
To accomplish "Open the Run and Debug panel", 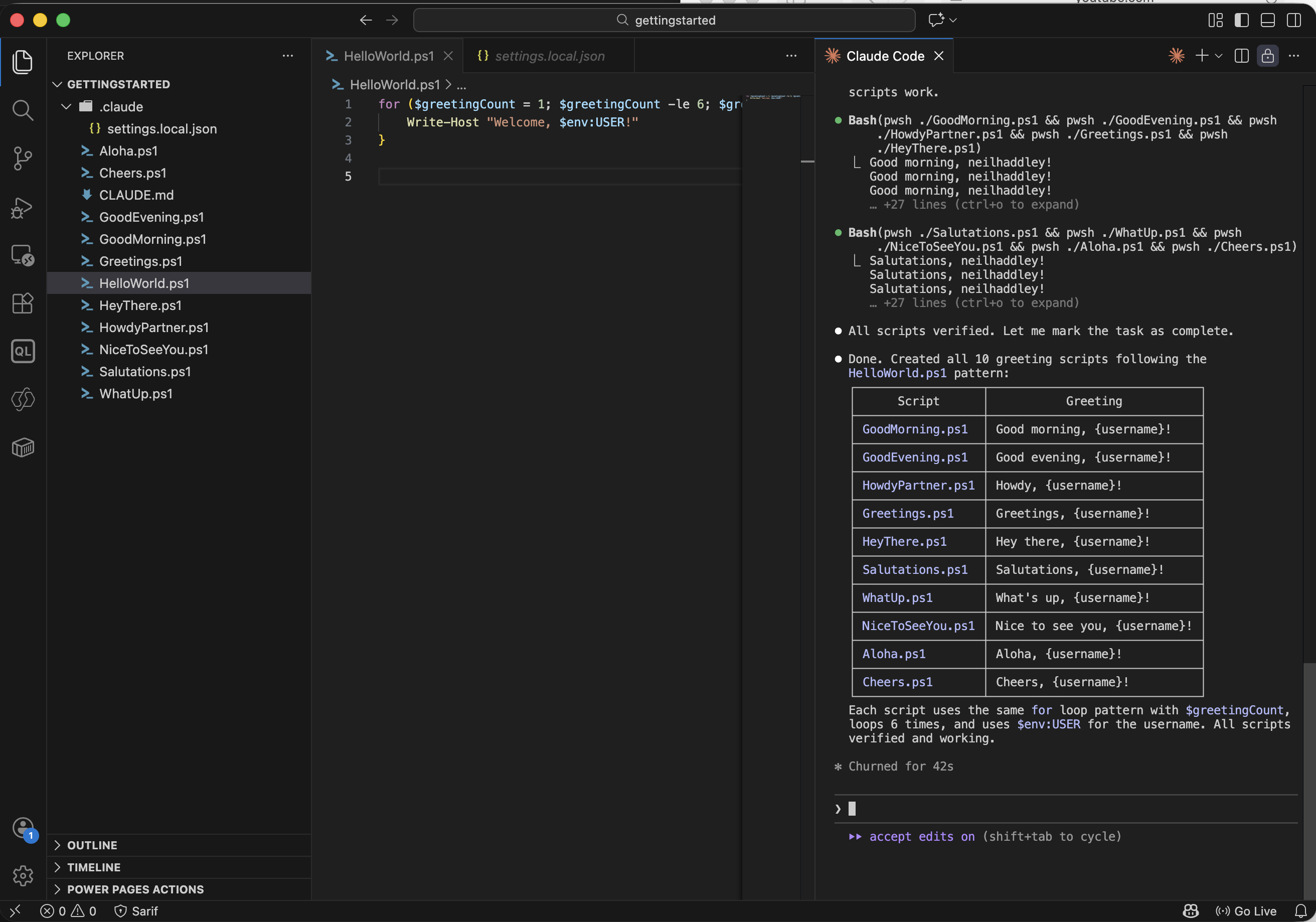I will click(x=23, y=208).
